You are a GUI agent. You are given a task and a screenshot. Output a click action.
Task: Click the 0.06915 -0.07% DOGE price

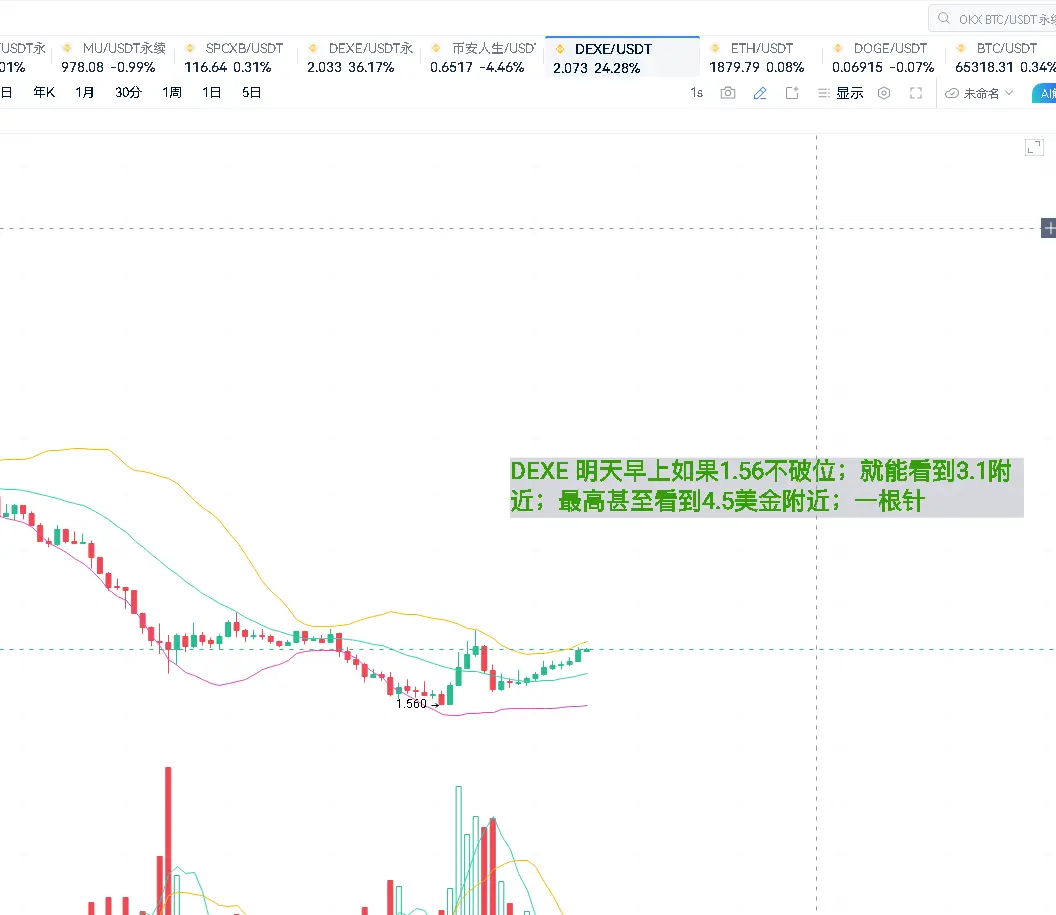883,67
